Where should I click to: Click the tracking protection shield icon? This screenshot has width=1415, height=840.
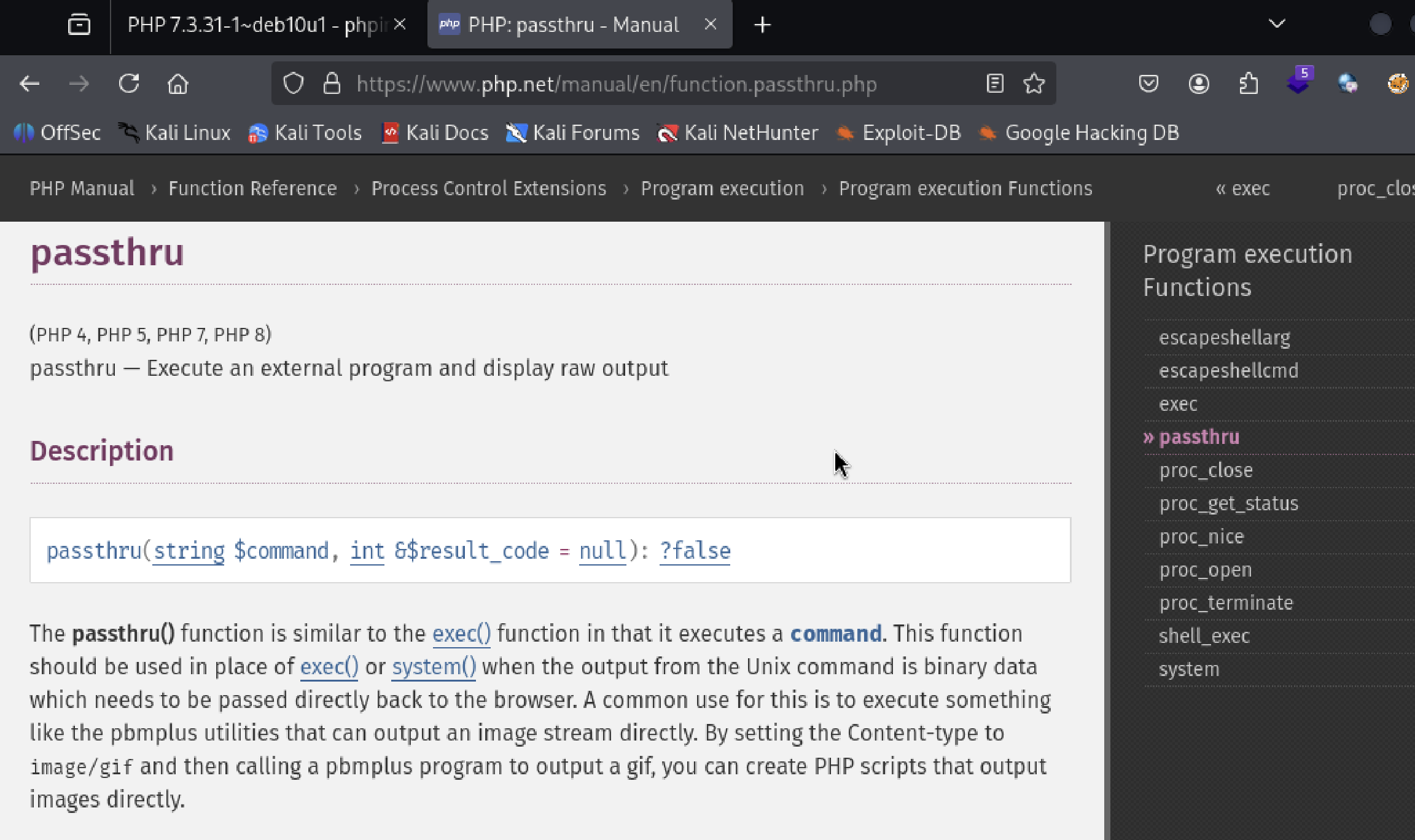point(293,84)
